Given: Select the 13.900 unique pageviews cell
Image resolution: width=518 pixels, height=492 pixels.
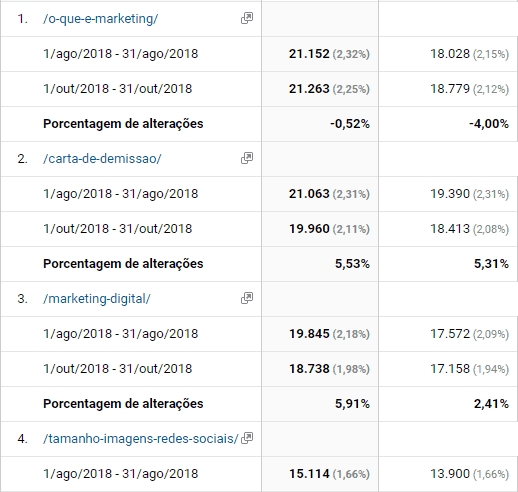Looking at the screenshot, I should [448, 474].
